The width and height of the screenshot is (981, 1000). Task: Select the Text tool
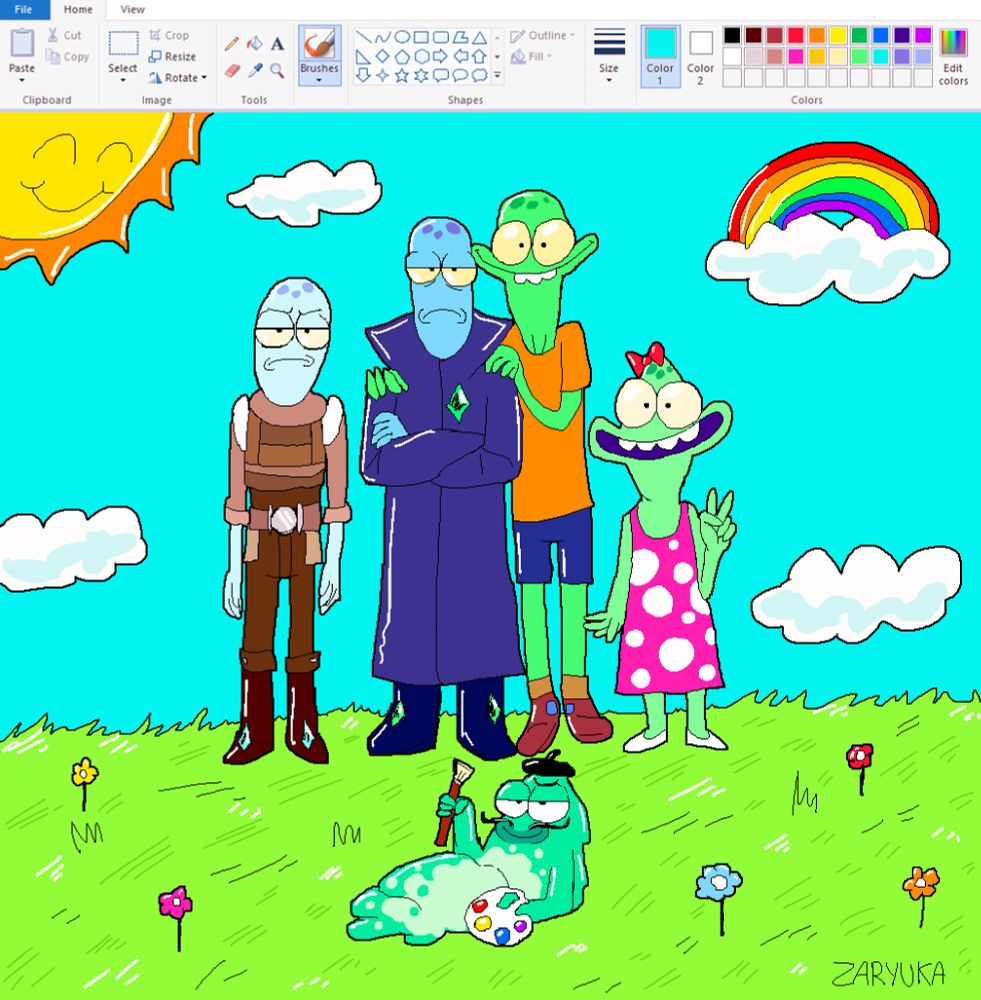pyautogui.click(x=277, y=43)
